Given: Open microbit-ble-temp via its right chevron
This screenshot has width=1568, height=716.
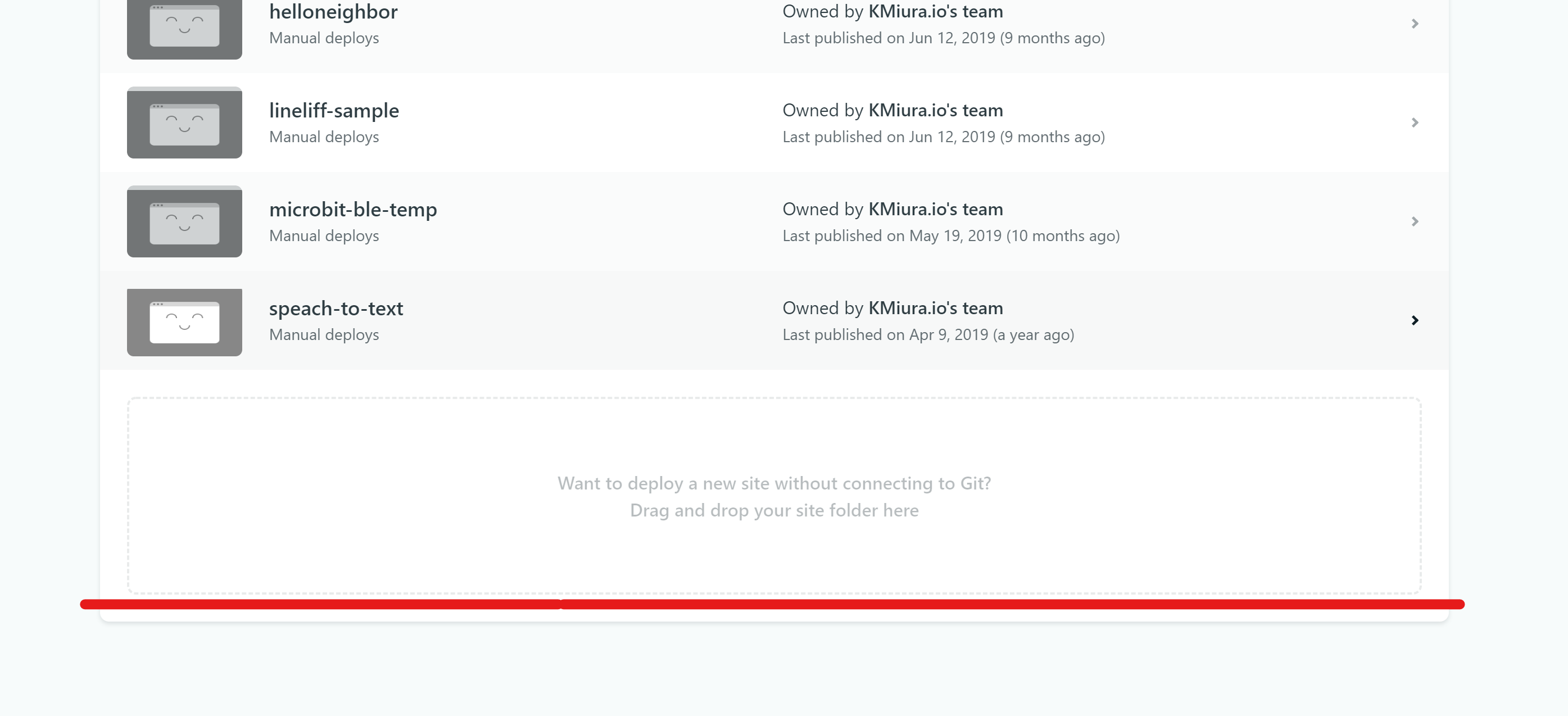Looking at the screenshot, I should coord(1415,221).
